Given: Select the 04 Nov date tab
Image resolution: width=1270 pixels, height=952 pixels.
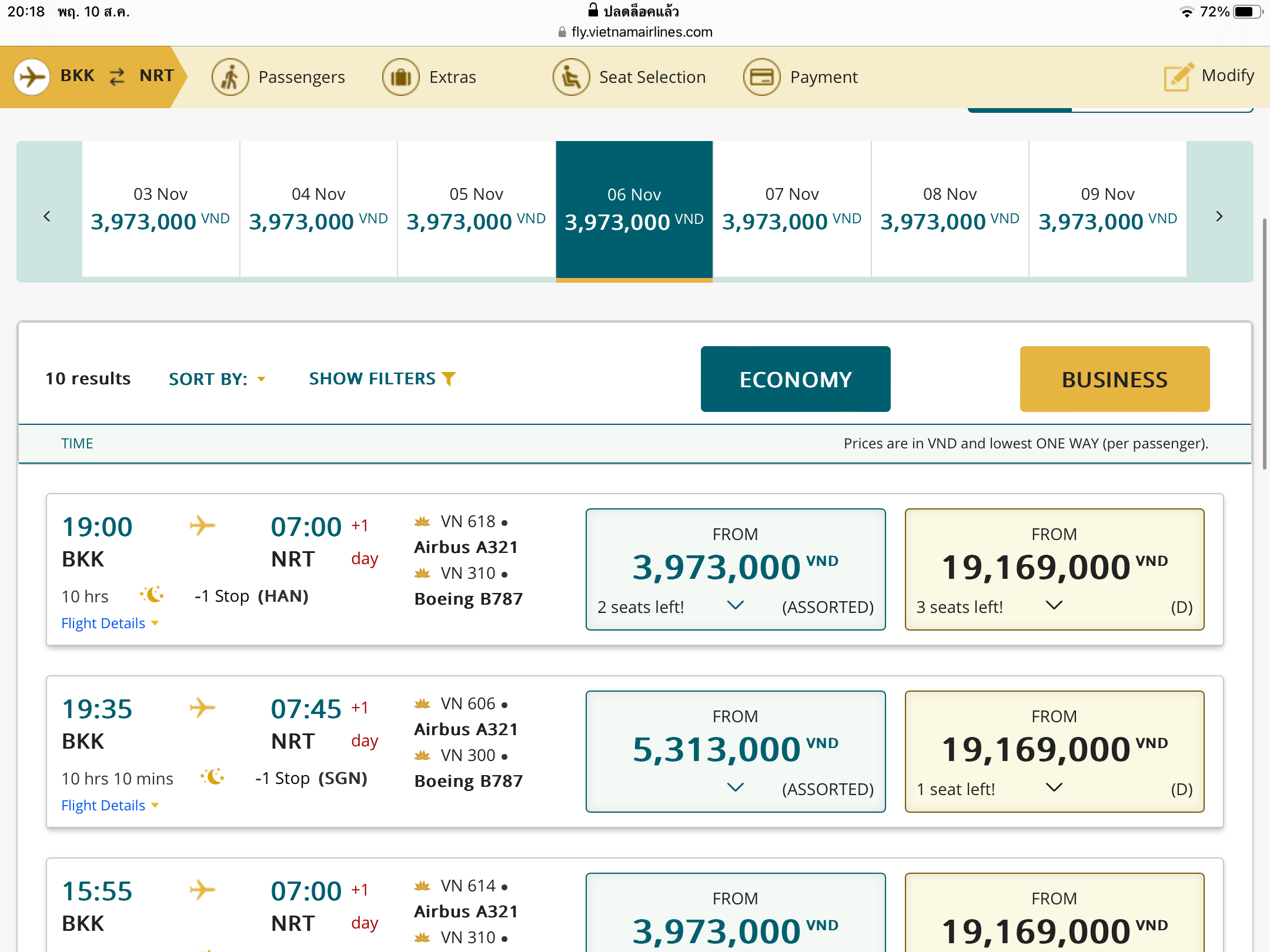Looking at the screenshot, I should (x=319, y=209).
